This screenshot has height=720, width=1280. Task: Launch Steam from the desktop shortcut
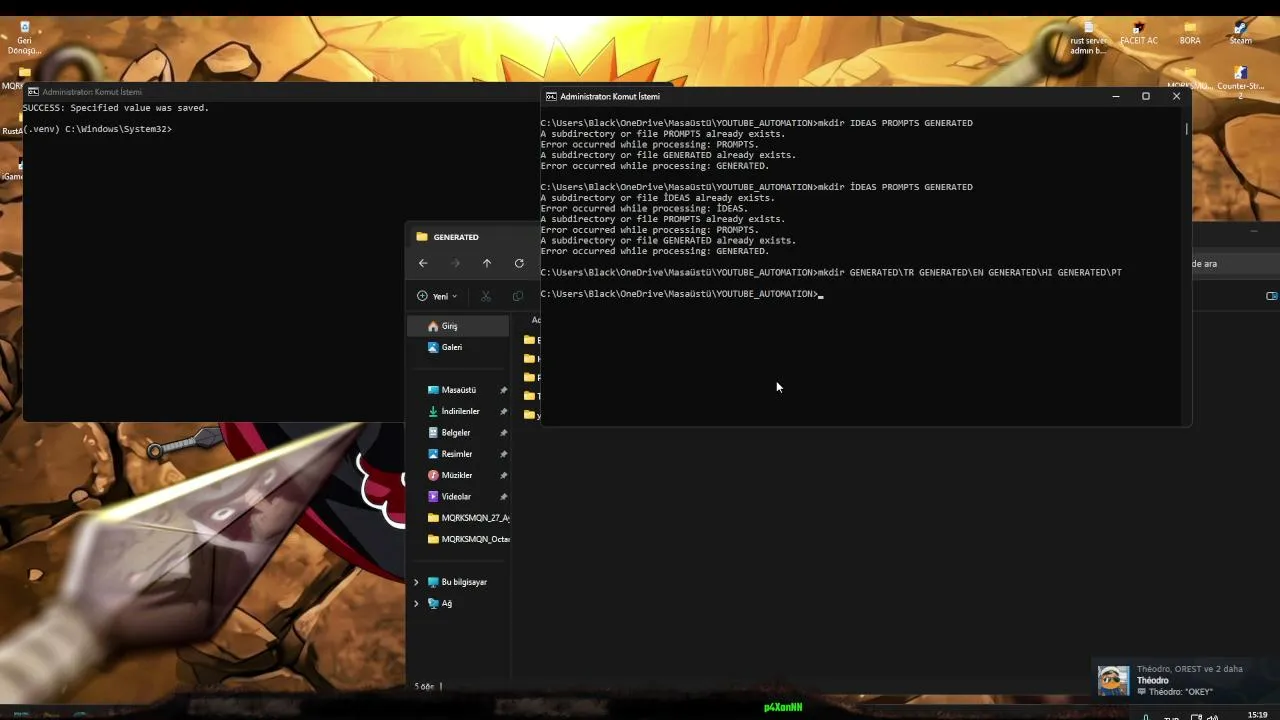coord(1240,34)
